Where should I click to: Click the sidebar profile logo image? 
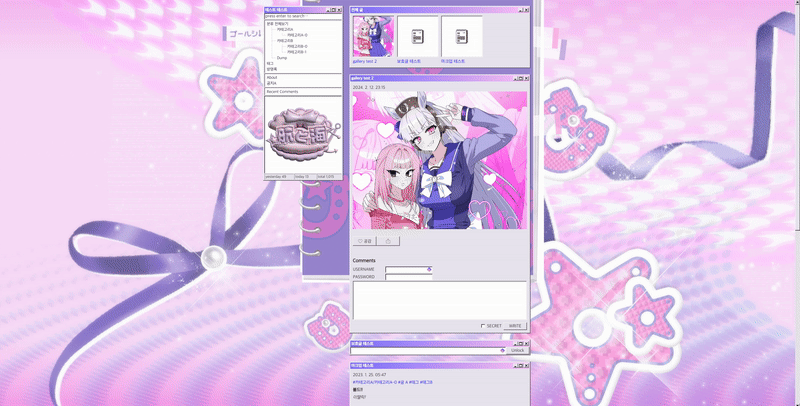tap(303, 134)
